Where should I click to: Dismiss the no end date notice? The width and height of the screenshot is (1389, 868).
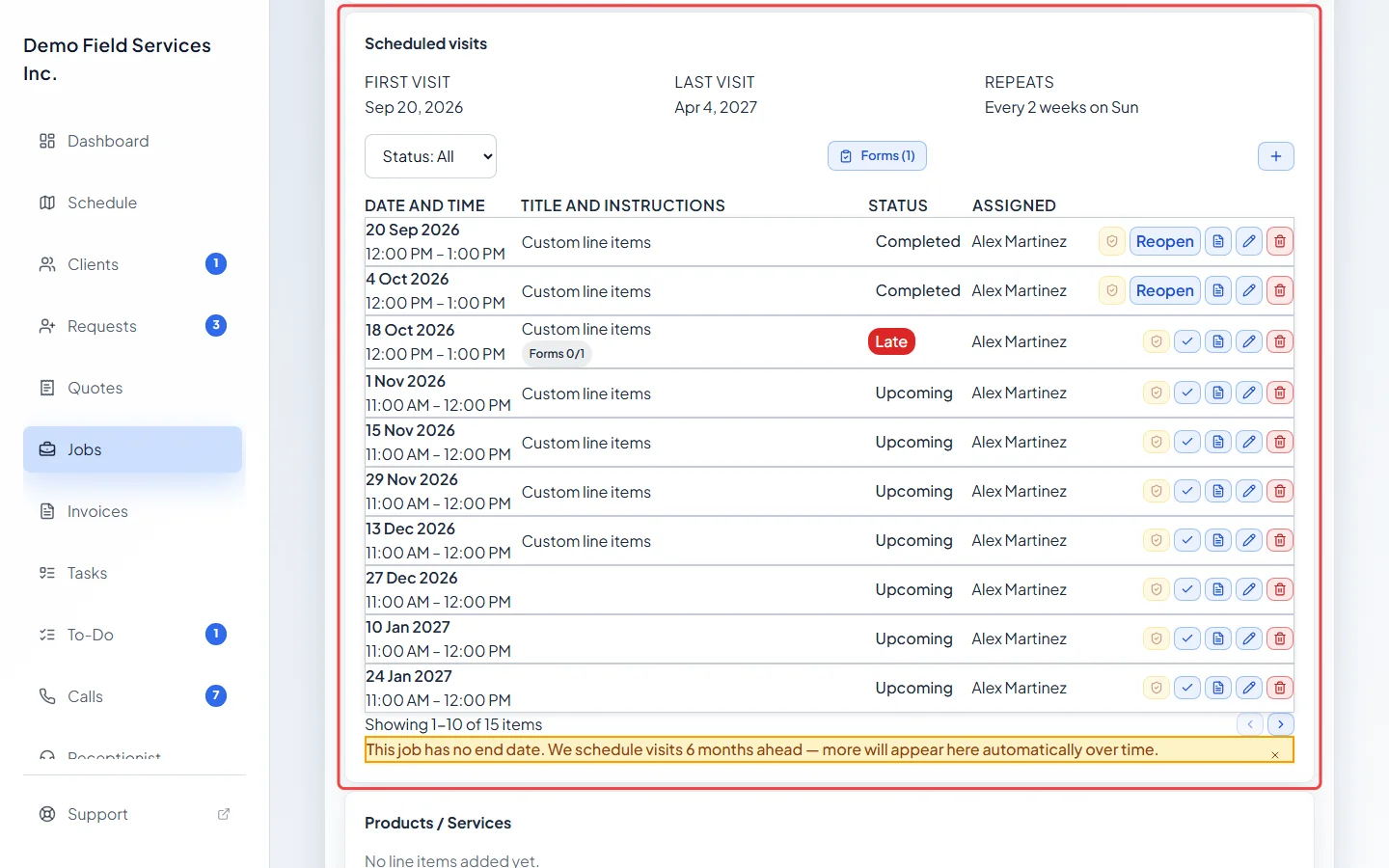coord(1275,755)
